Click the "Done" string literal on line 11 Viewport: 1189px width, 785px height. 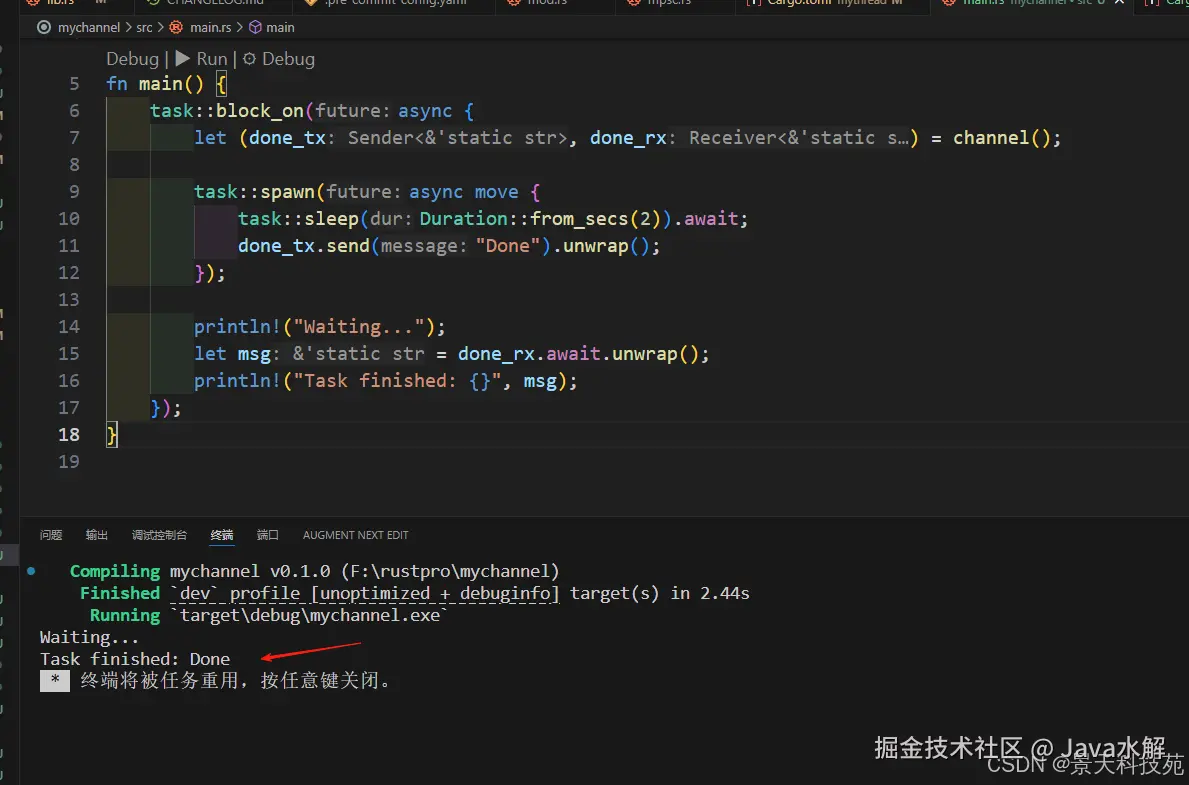point(507,246)
